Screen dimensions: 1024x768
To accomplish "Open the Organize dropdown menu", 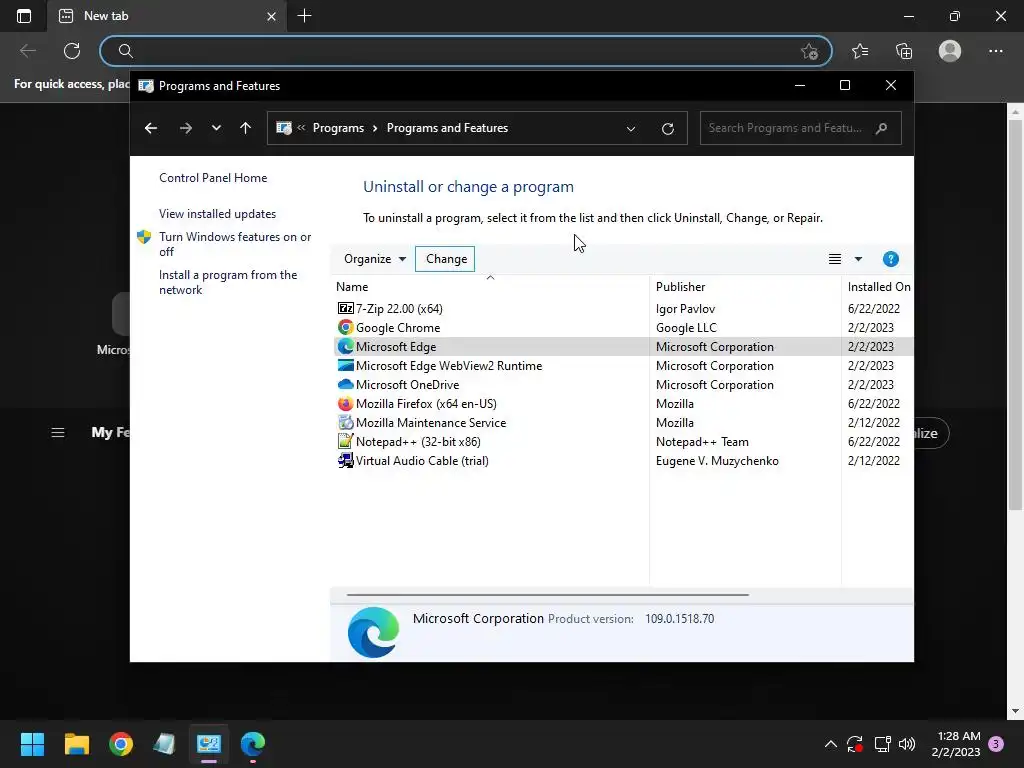I will (x=375, y=259).
